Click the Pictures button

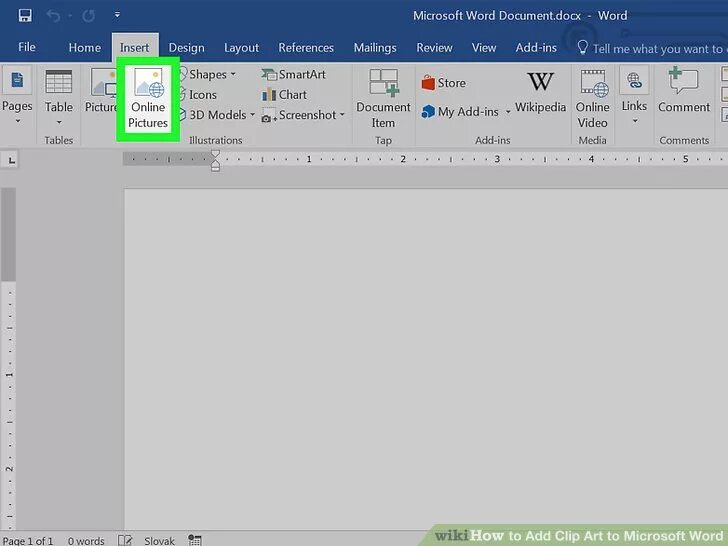101,91
